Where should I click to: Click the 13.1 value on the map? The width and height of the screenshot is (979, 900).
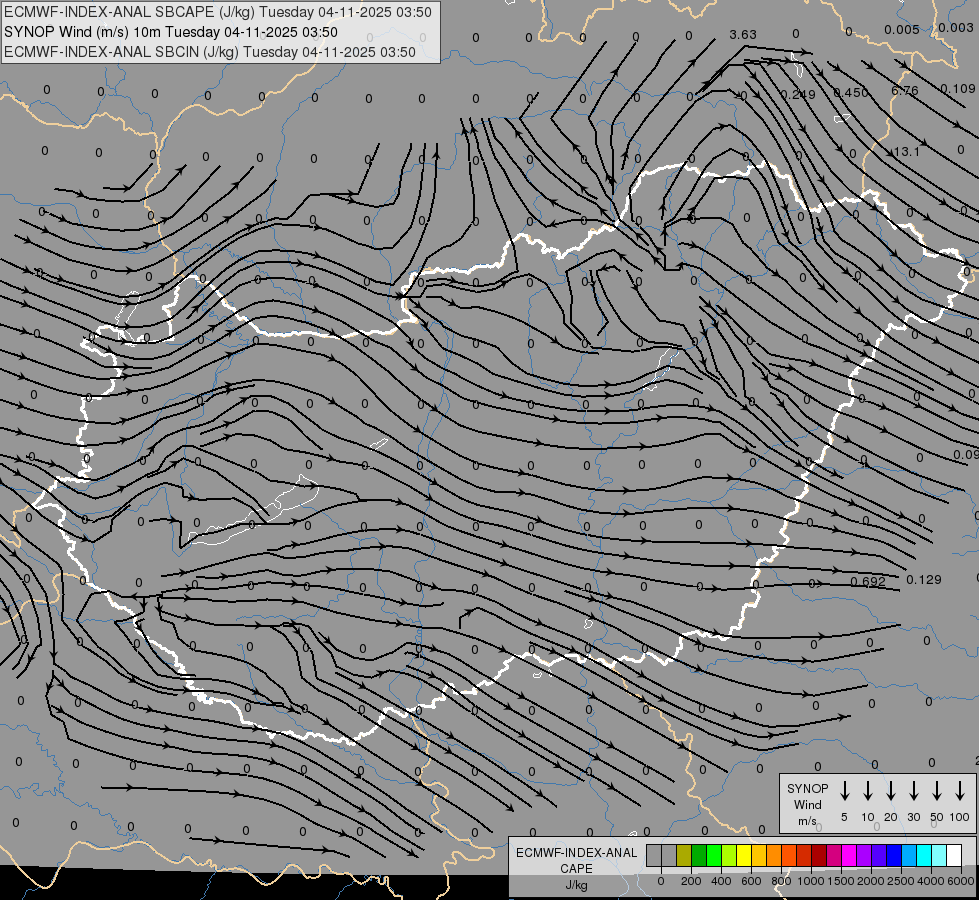tap(906, 151)
